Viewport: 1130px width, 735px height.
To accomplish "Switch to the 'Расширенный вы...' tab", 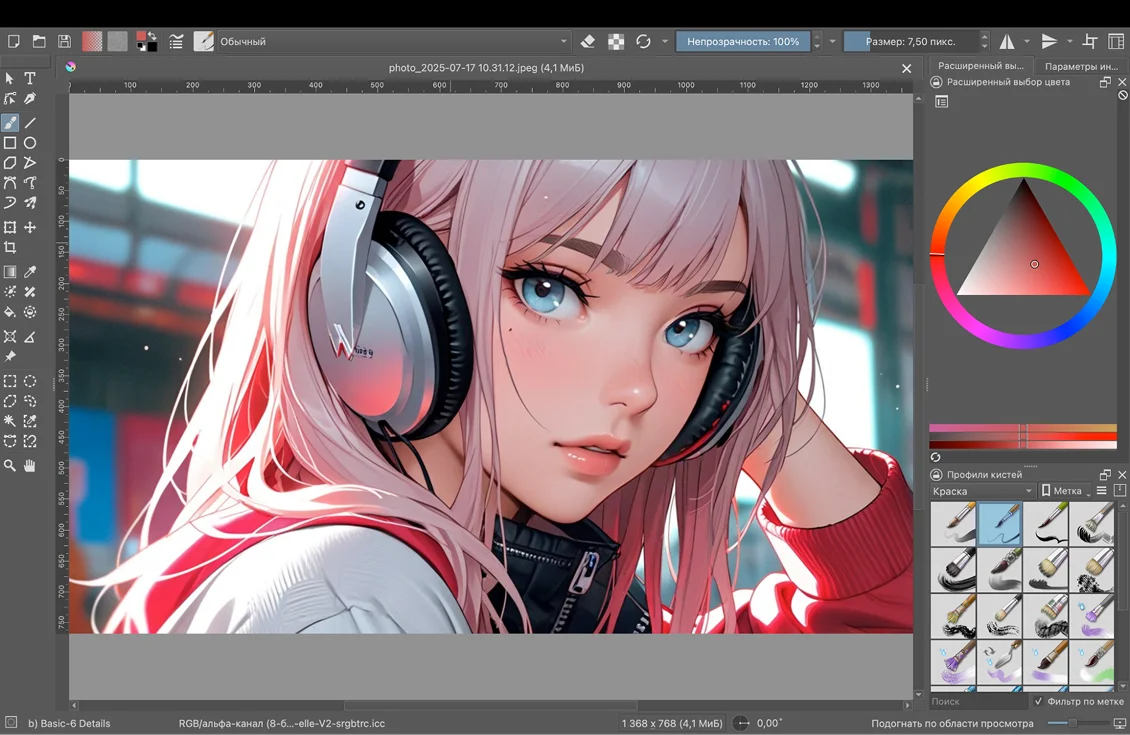I will point(980,66).
